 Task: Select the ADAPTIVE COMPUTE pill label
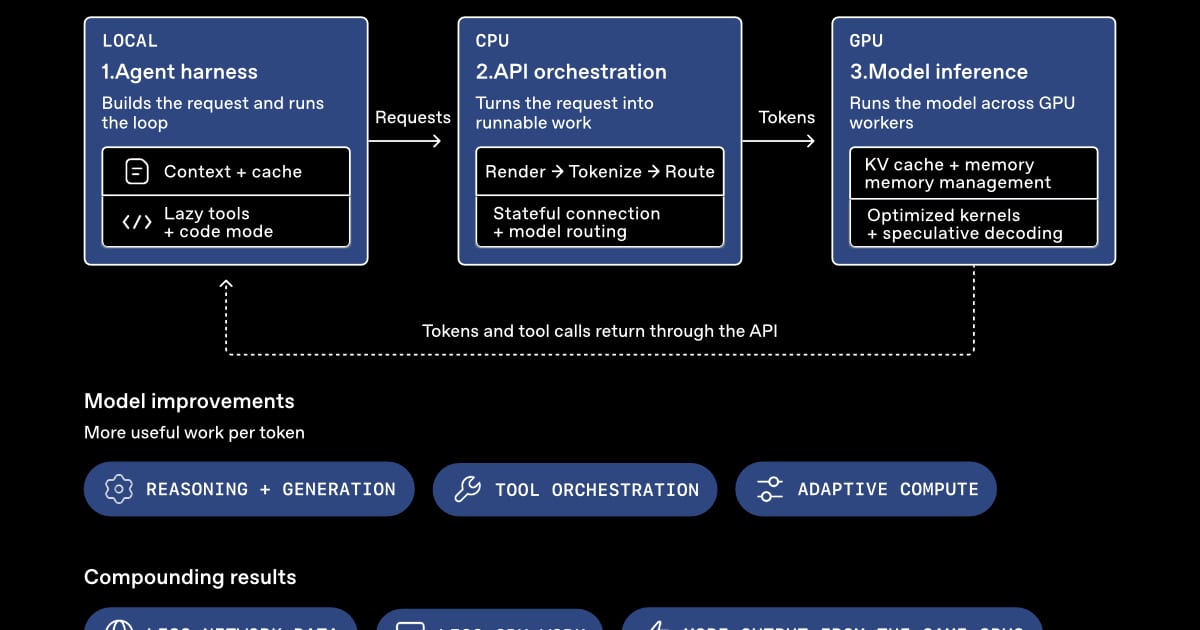tap(888, 489)
